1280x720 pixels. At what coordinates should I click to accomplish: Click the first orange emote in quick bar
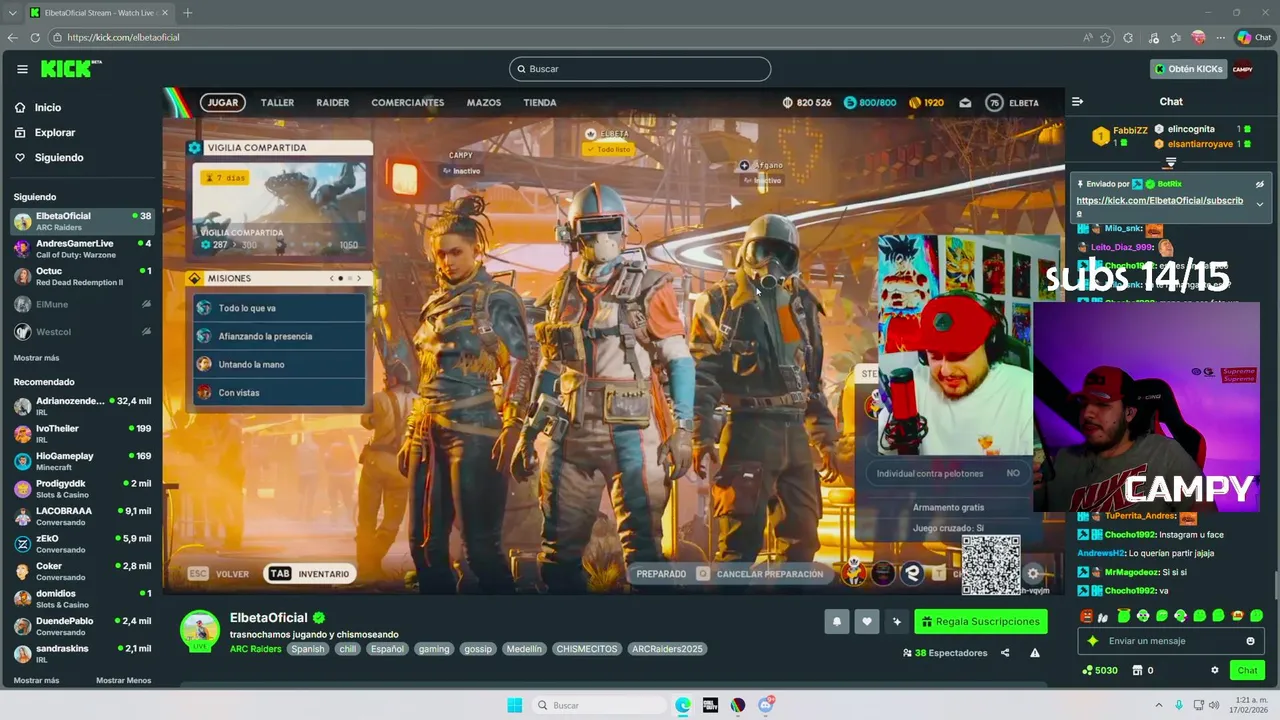pyautogui.click(x=1086, y=616)
